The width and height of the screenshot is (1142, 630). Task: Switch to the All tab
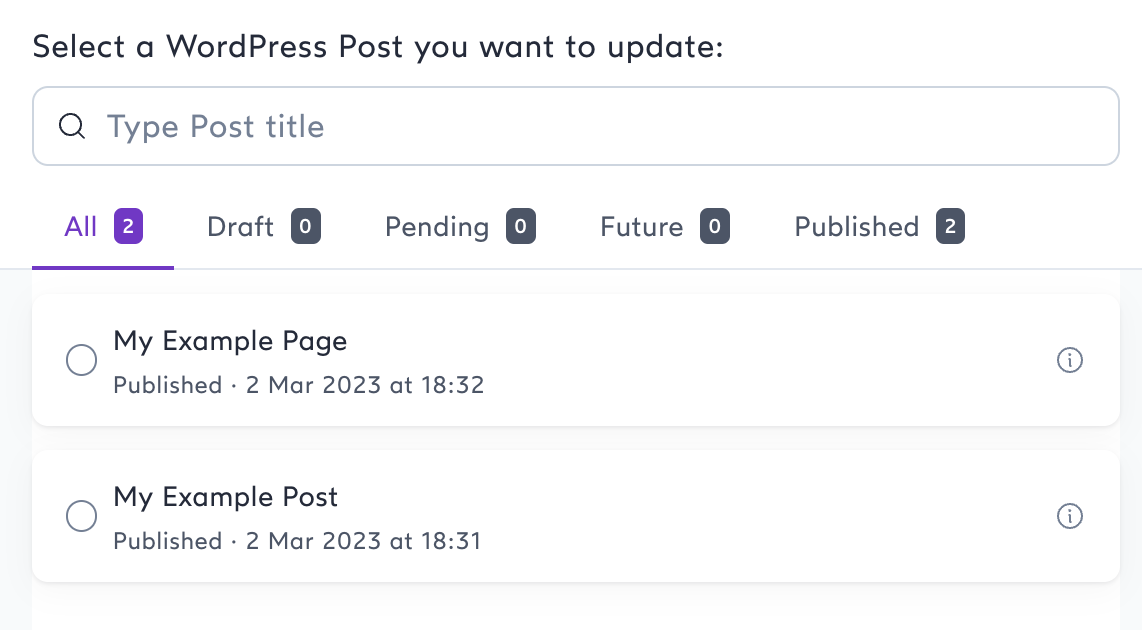pos(81,227)
